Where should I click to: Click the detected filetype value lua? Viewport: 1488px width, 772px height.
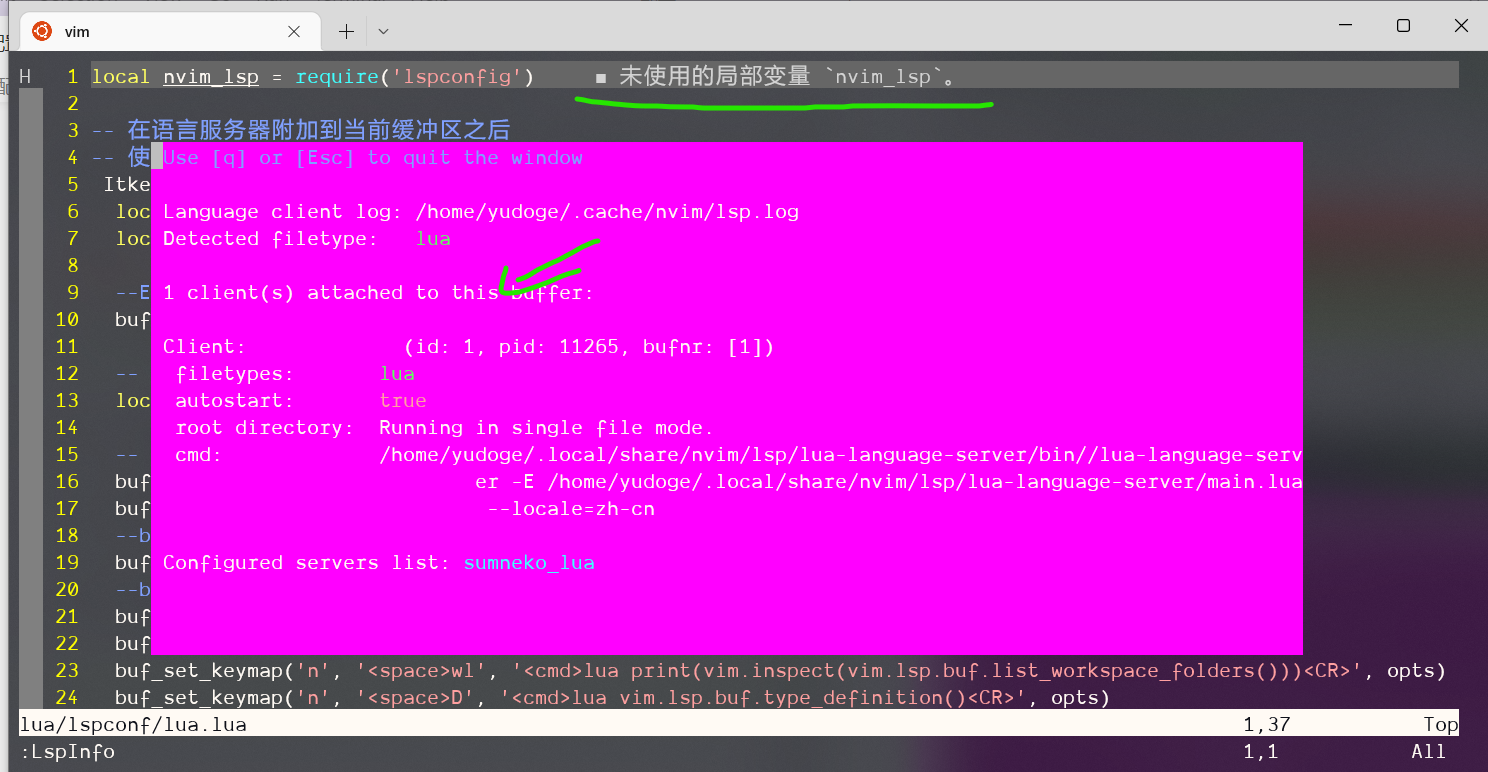point(433,239)
